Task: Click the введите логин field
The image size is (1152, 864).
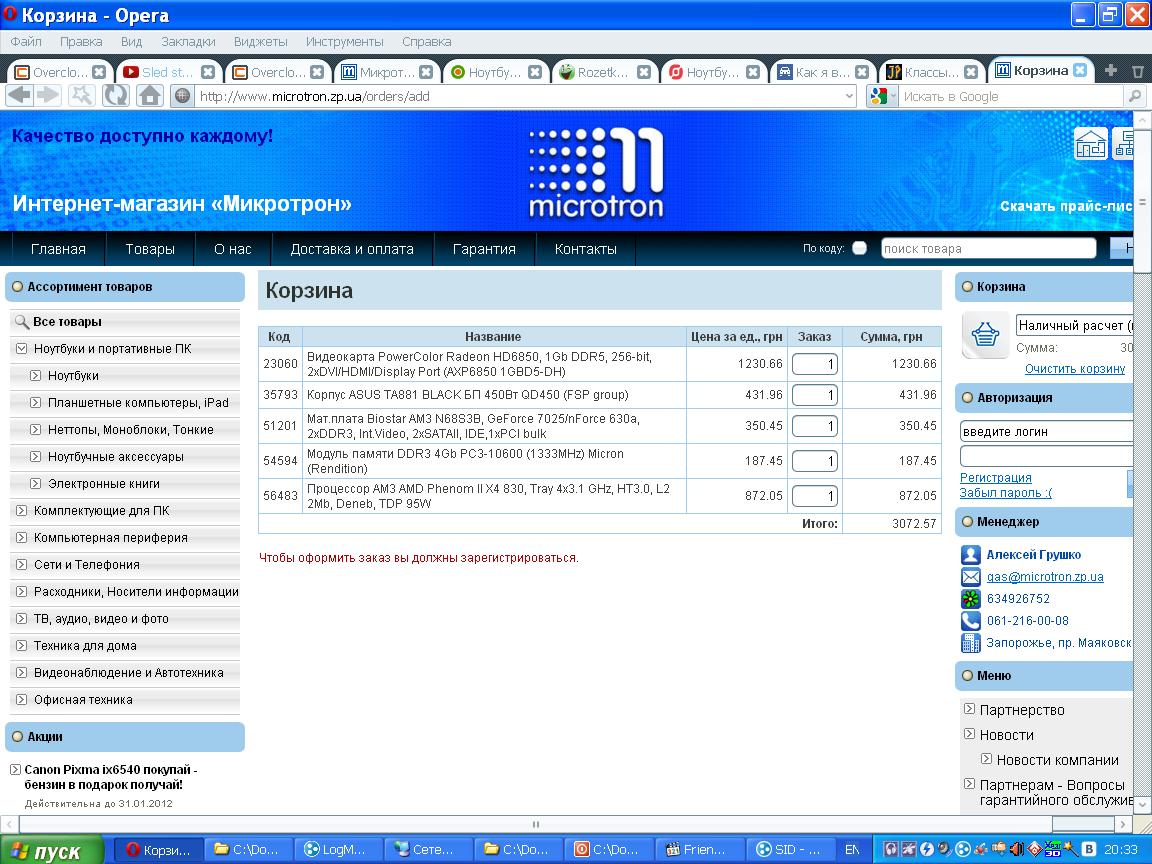Action: click(1046, 431)
